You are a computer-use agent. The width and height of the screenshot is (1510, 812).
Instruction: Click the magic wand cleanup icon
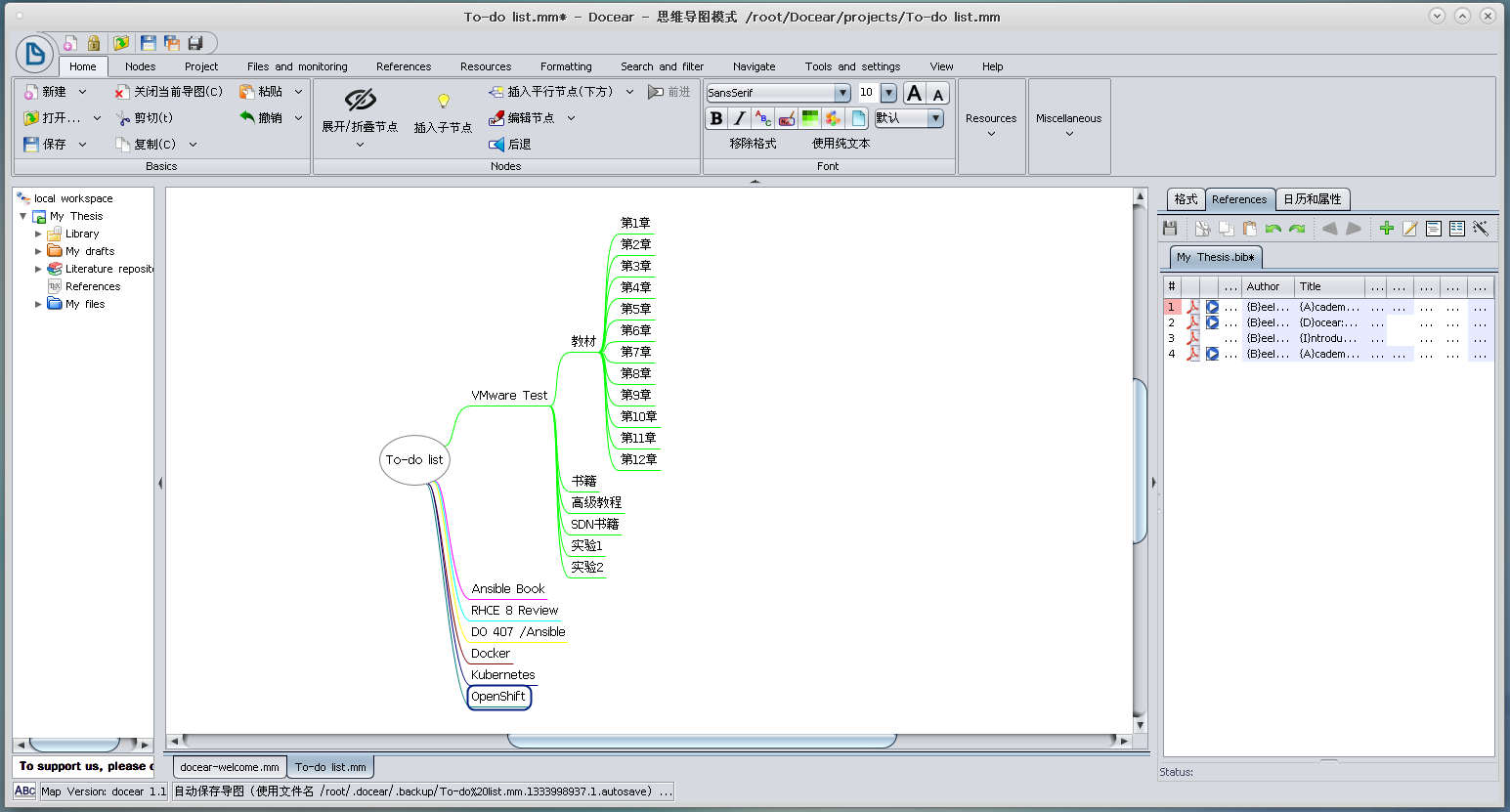(x=1481, y=229)
